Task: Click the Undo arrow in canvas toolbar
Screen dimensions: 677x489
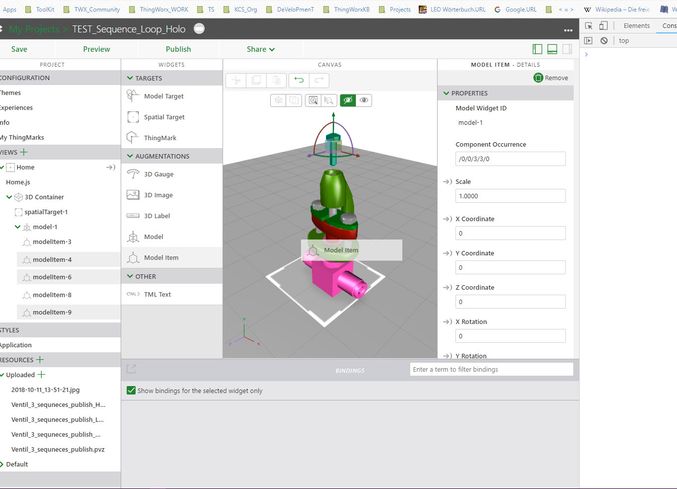Action: tap(299, 80)
